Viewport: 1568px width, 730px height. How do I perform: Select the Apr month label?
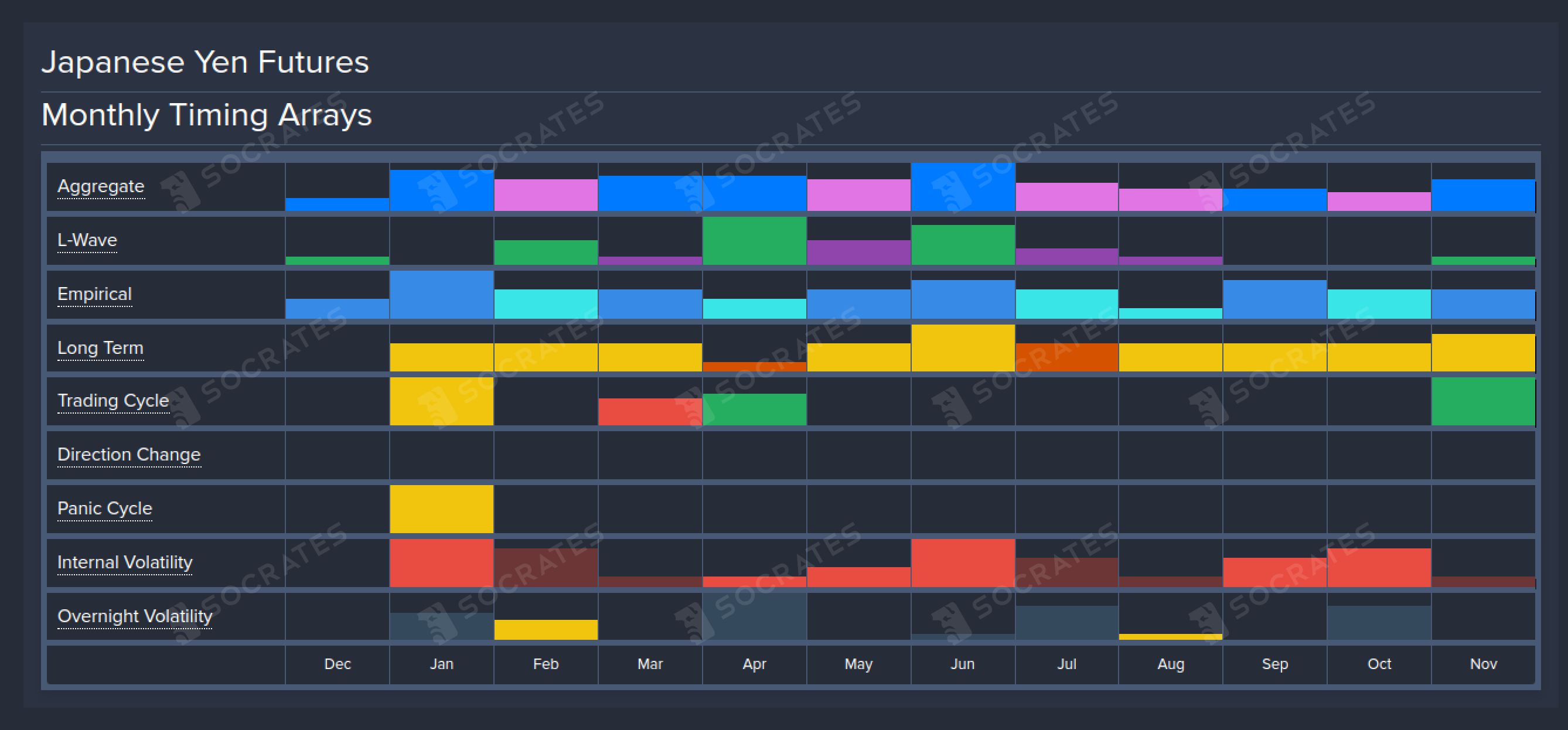[754, 664]
